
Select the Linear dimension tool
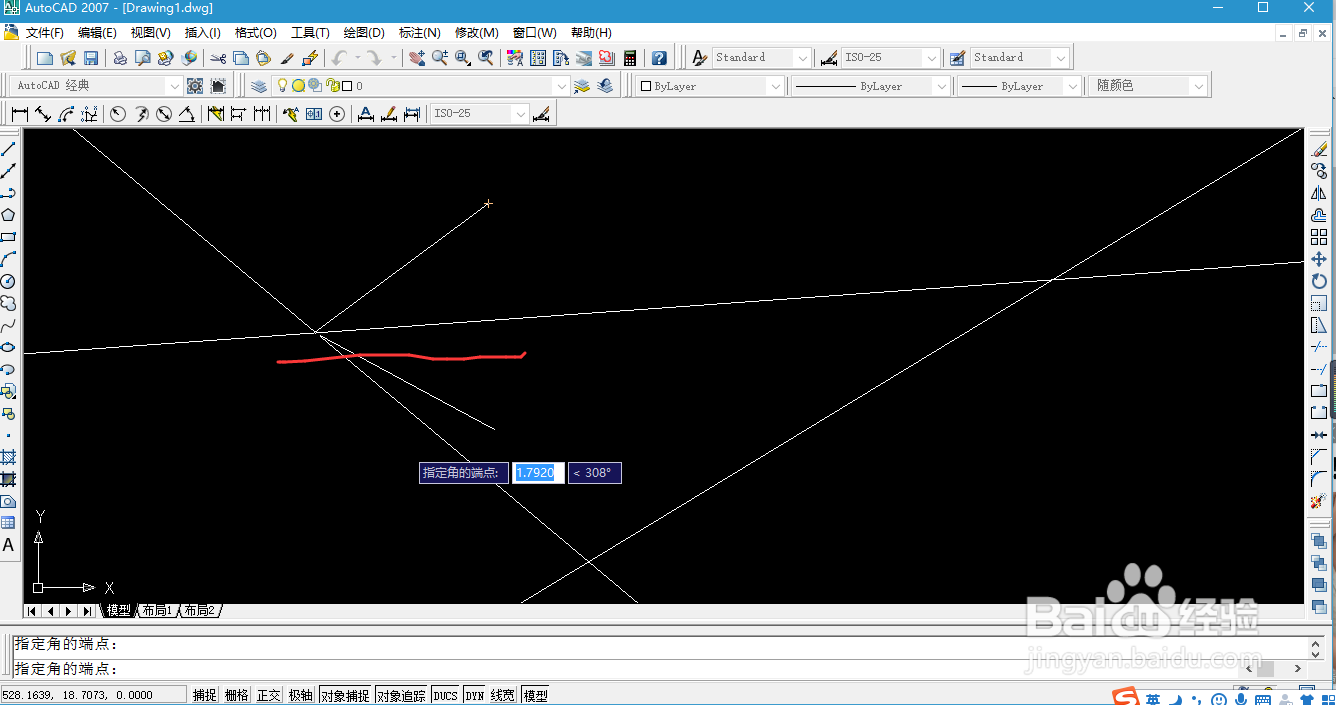pos(20,114)
